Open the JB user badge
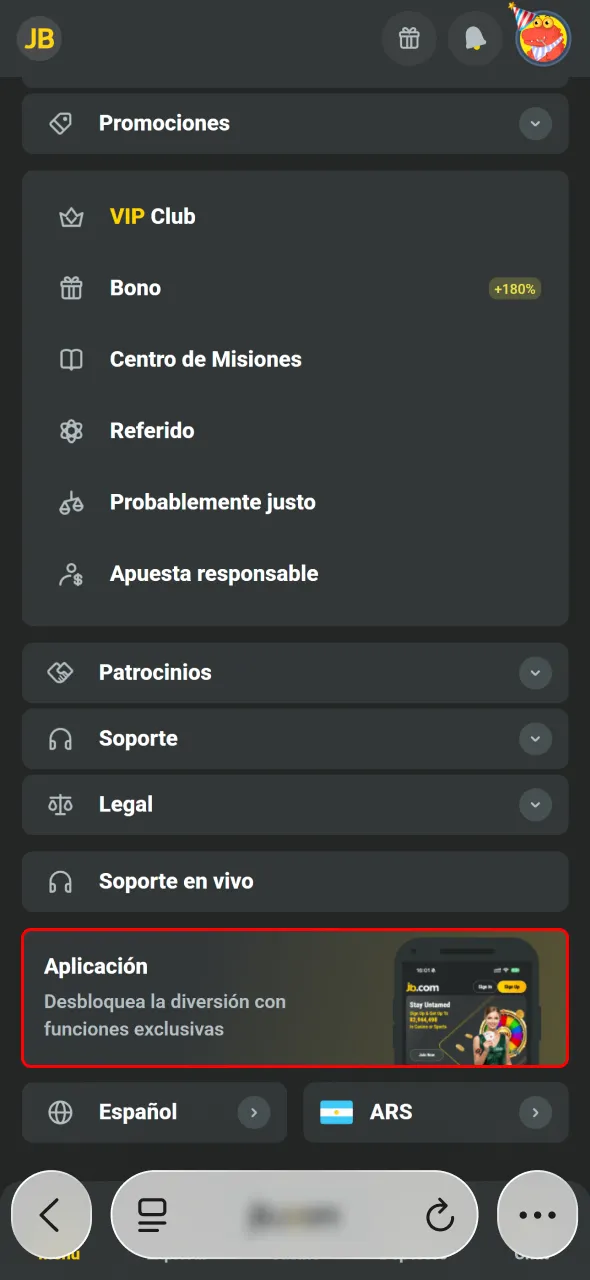590x1280 pixels. (38, 38)
